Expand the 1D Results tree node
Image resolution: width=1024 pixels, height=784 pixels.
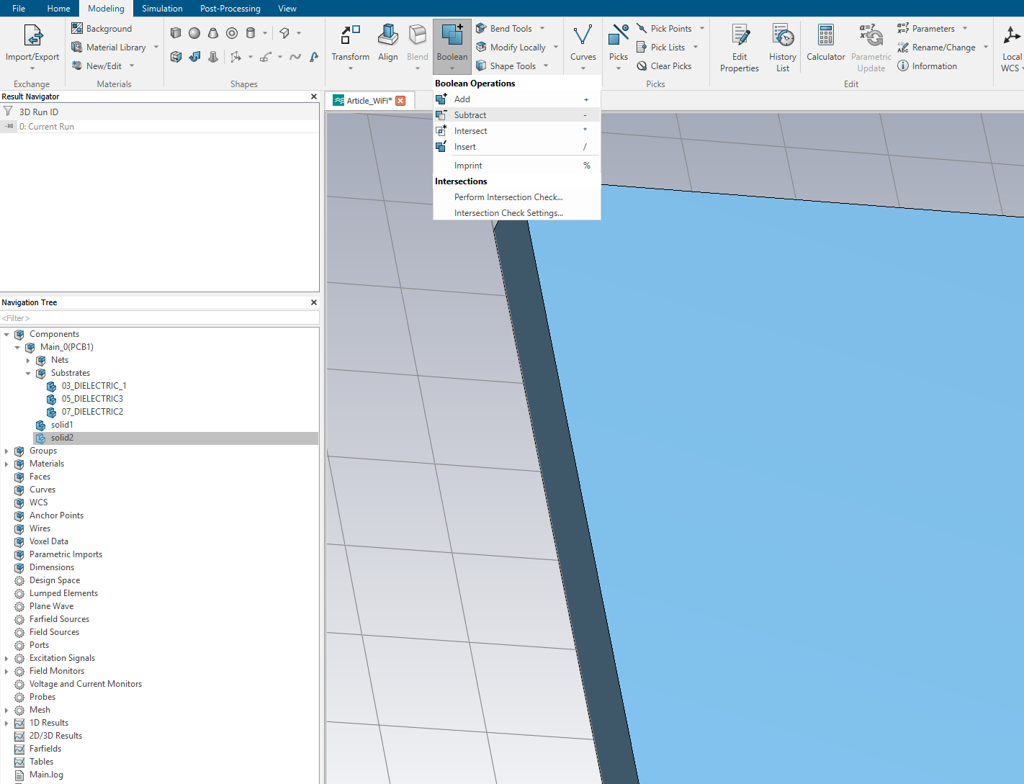click(x=7, y=723)
